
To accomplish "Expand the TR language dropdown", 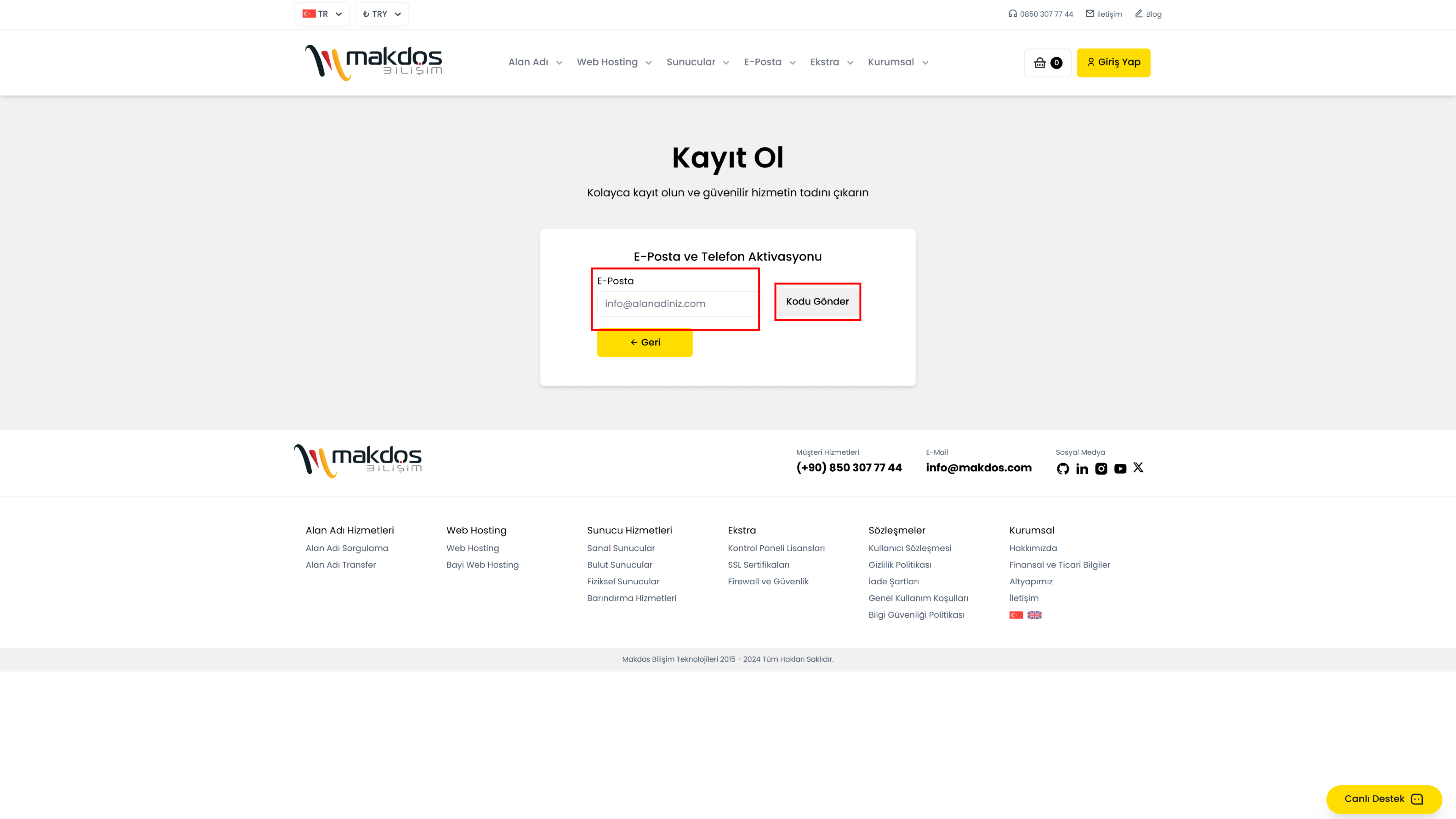I will [x=322, y=14].
